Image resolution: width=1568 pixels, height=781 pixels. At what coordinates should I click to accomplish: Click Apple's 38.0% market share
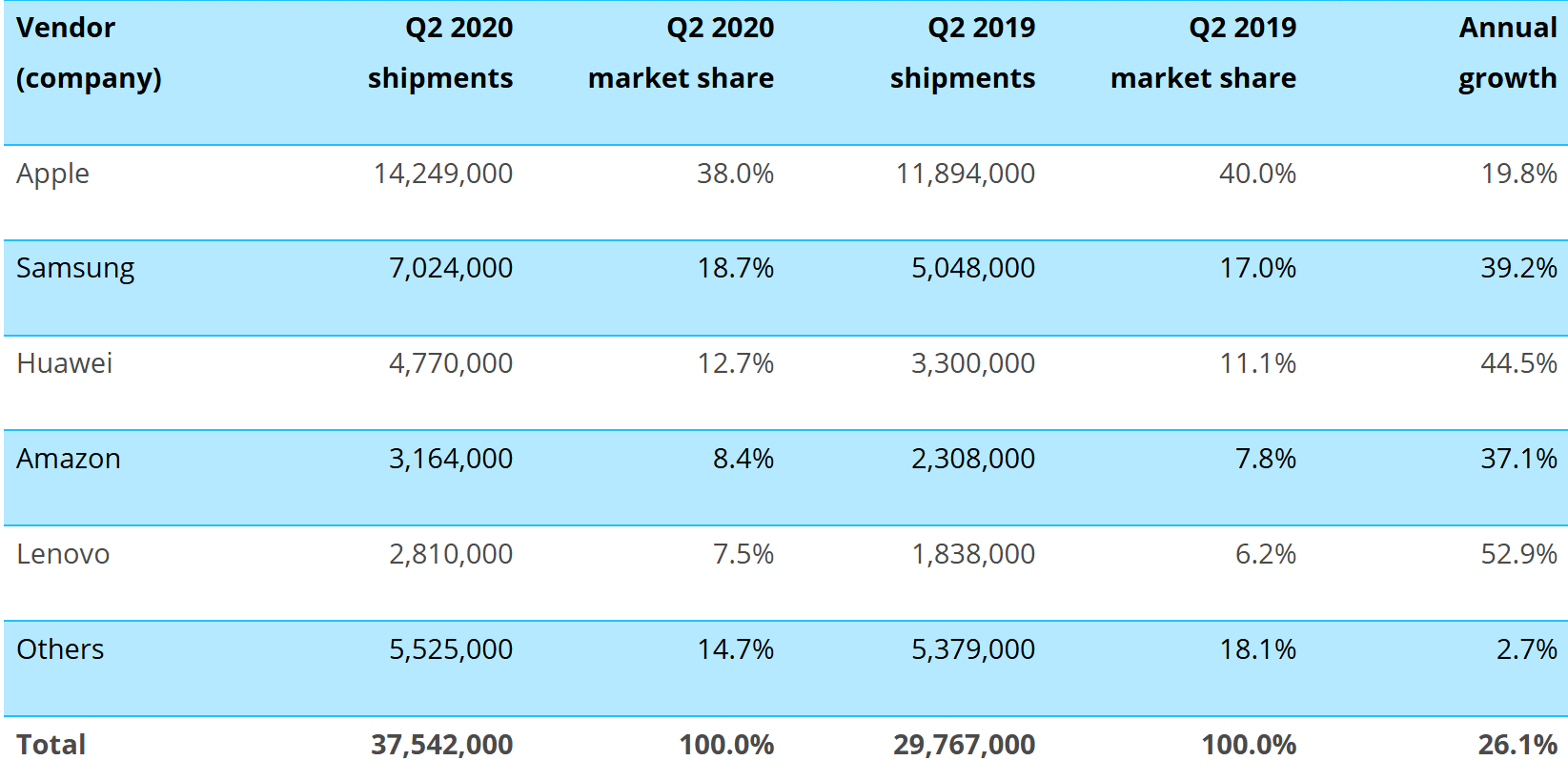[x=735, y=174]
